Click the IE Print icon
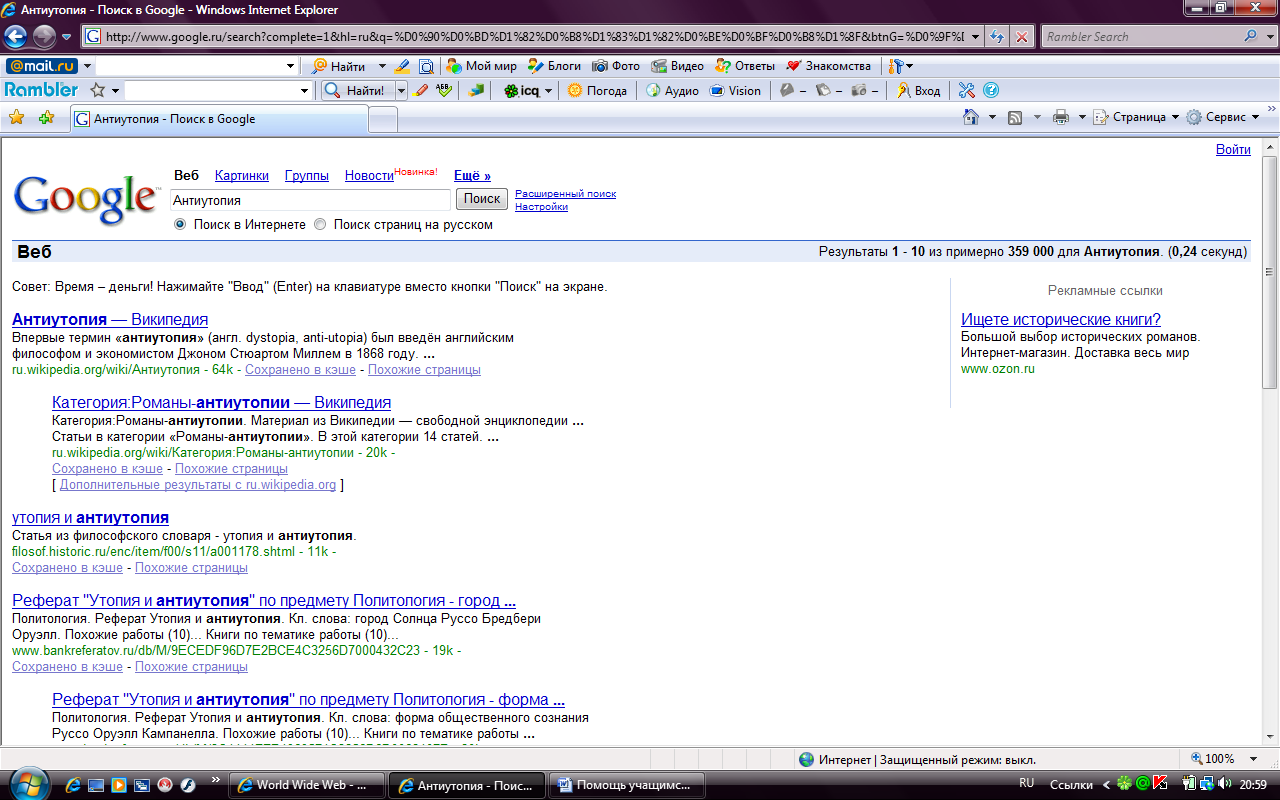The height and width of the screenshot is (800, 1280). 1061,117
